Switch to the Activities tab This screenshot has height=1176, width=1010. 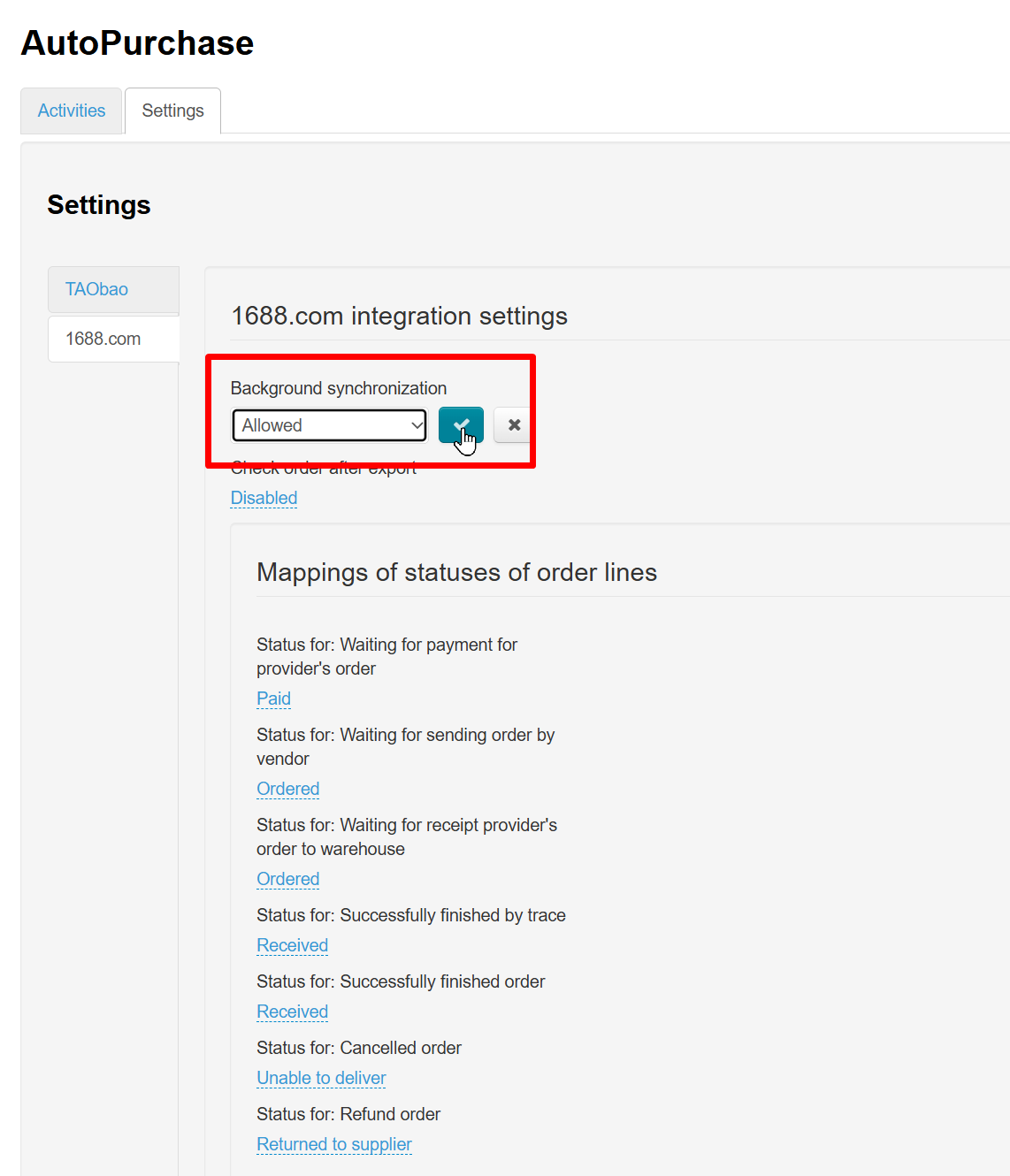coord(72,111)
